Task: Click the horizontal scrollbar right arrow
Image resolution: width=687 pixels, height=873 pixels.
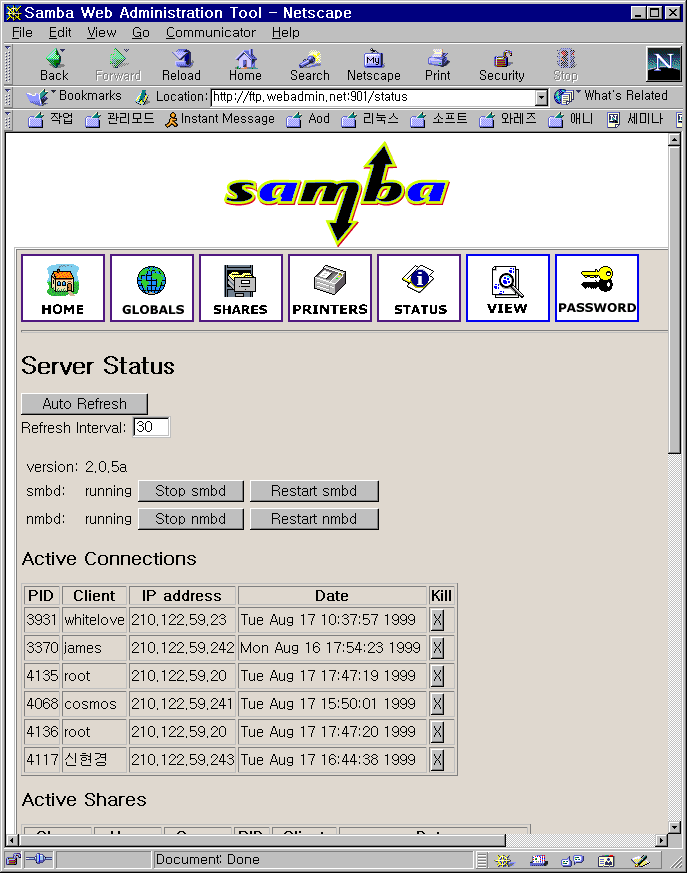Action: [x=661, y=840]
